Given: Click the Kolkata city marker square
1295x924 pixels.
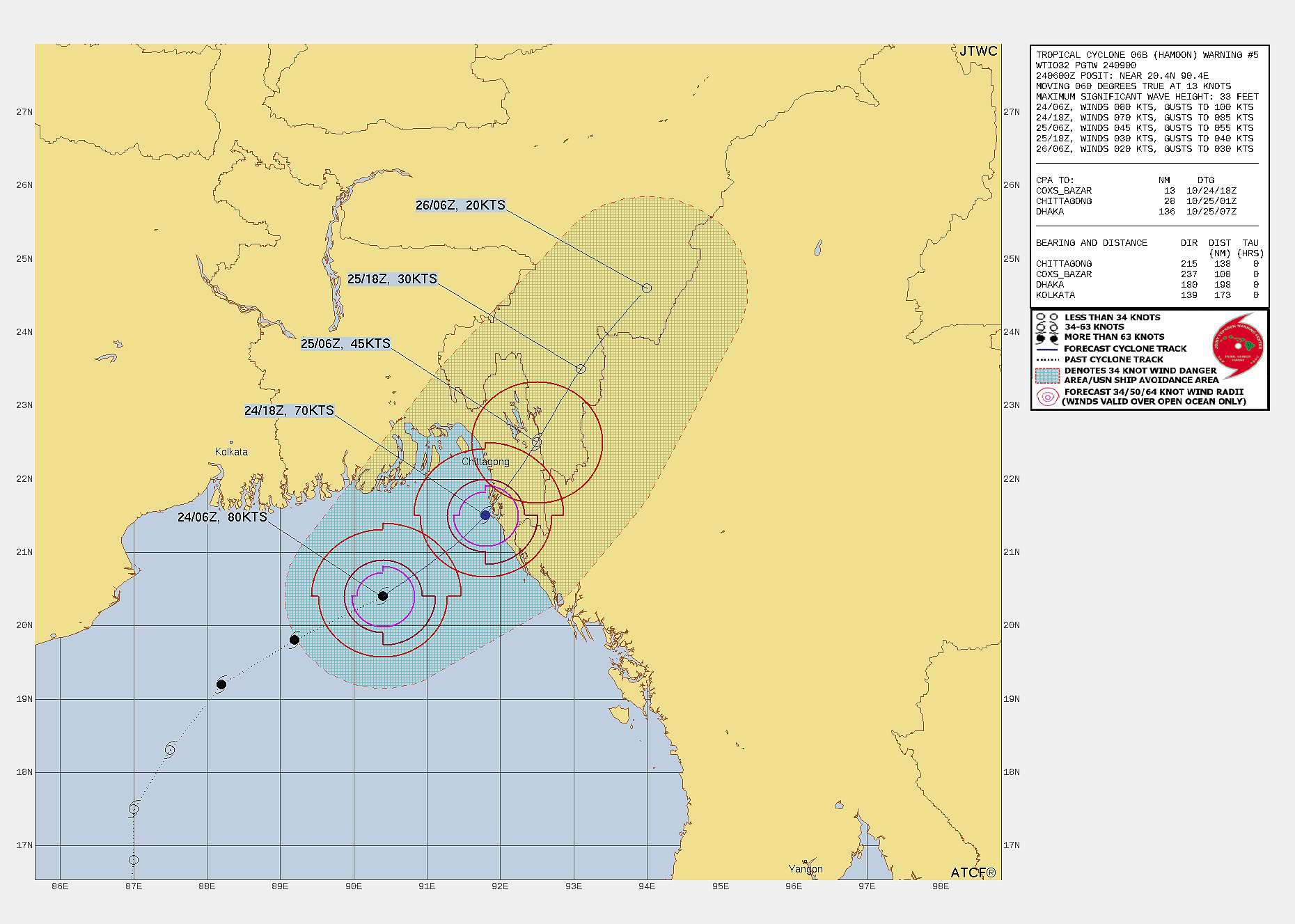Looking at the screenshot, I should pyautogui.click(x=230, y=442).
